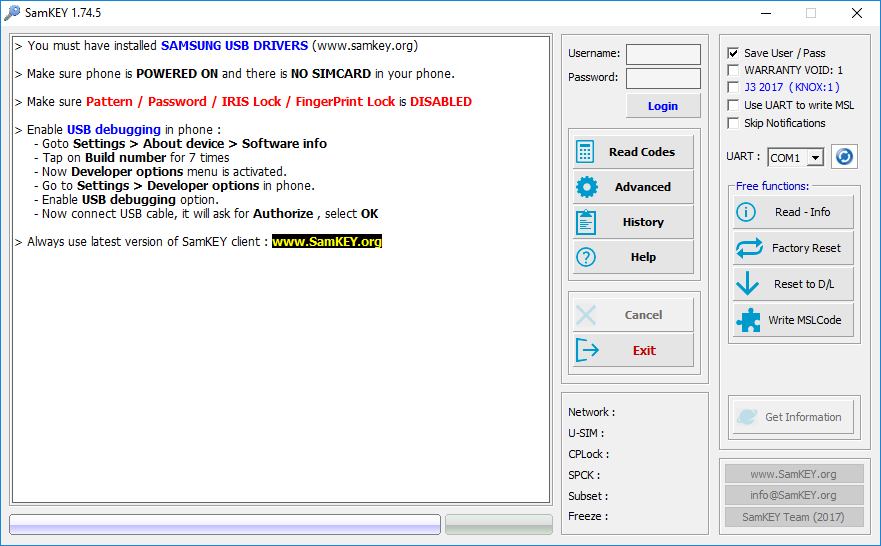This screenshot has width=881, height=546.
Task: Open the www.SamKEY.org button
Action: tap(794, 474)
